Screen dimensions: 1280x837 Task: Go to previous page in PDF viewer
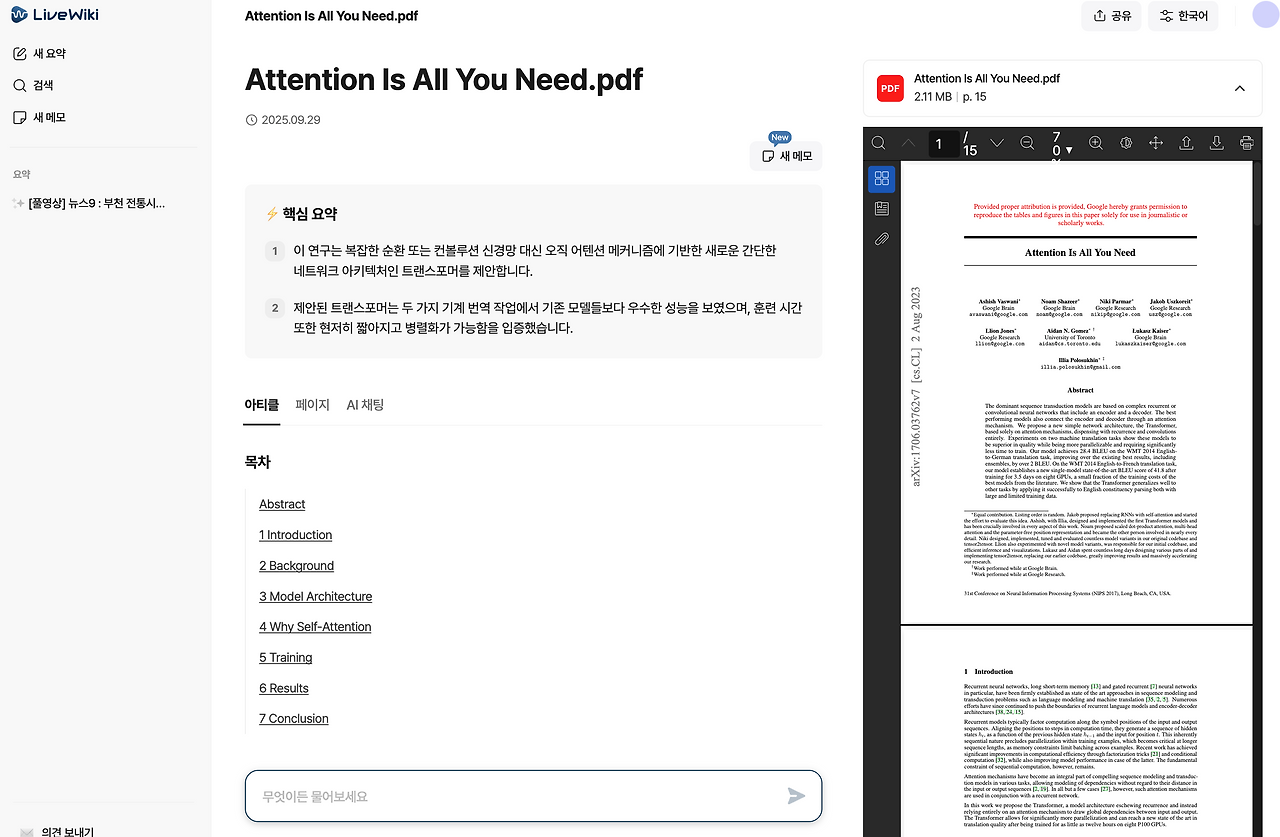908,143
